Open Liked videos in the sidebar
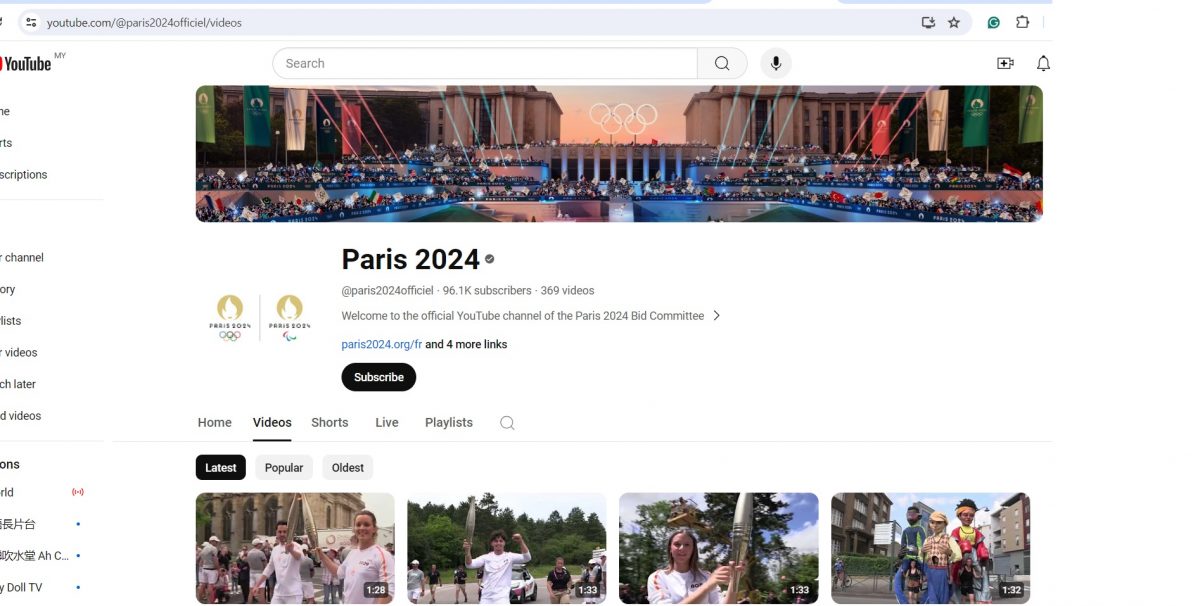Screen dimensions: 1200x606 pos(21,416)
